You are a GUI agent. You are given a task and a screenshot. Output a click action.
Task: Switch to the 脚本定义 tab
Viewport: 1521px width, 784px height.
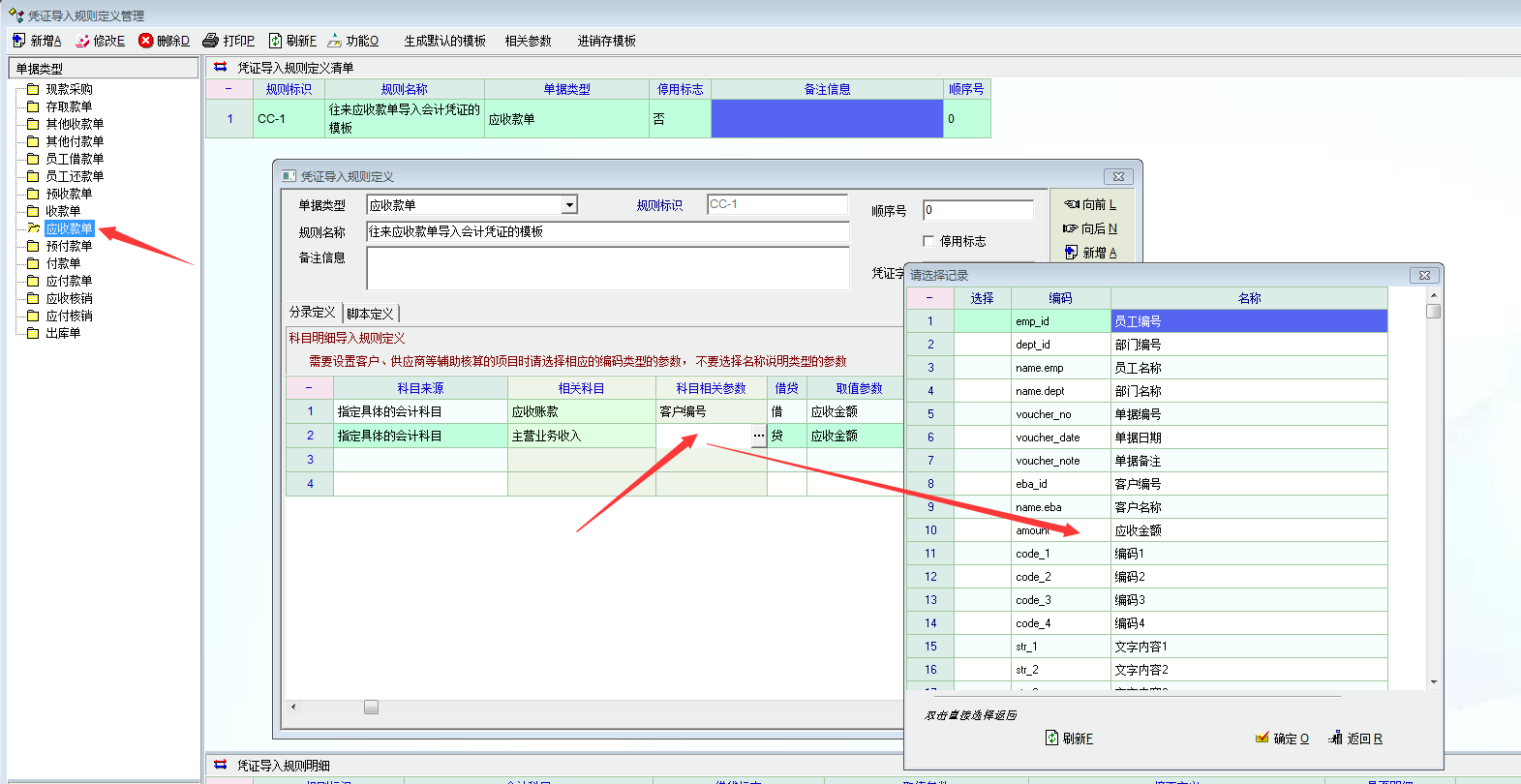(x=370, y=314)
